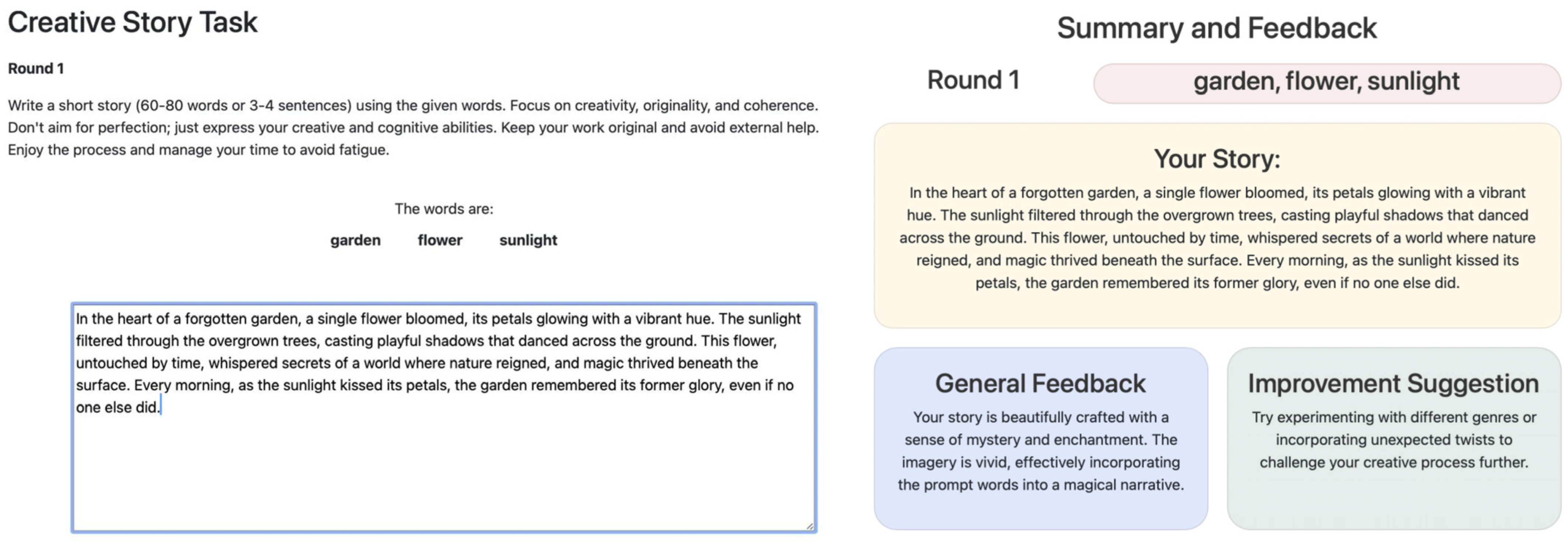Select the bold Round 1 label under title
Image resolution: width=1568 pixels, height=542 pixels.
point(36,68)
